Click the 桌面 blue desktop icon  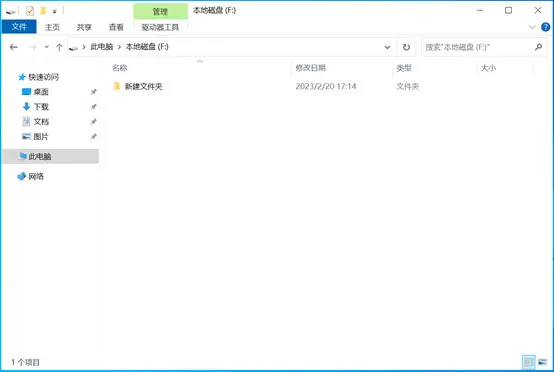coord(26,91)
